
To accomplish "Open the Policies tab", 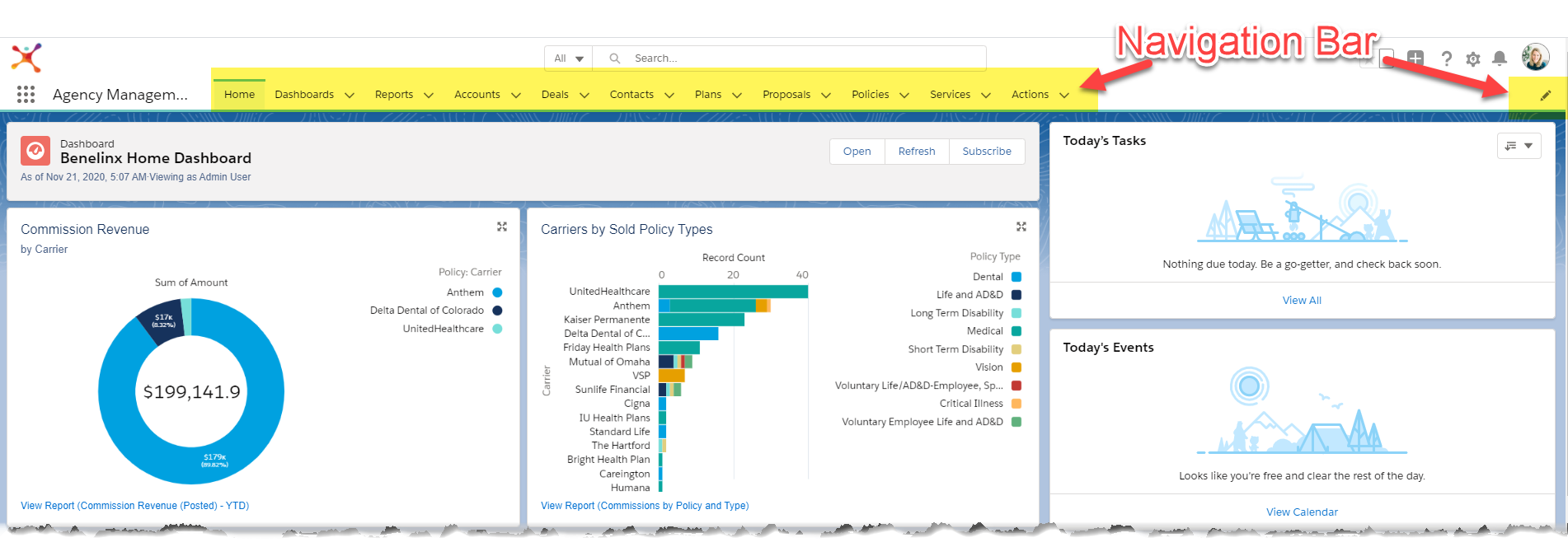I will click(871, 95).
